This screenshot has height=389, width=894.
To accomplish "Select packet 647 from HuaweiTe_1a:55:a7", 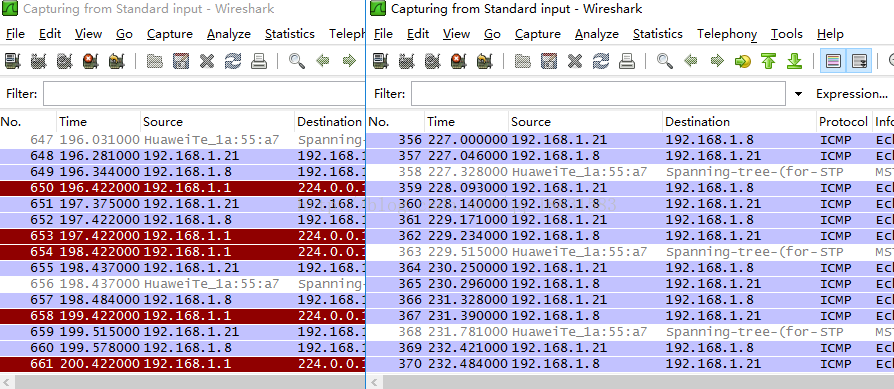I will click(182, 140).
